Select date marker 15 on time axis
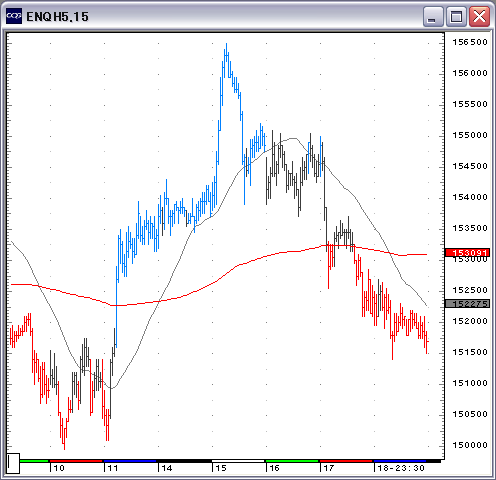496x480 pixels. tap(221, 468)
